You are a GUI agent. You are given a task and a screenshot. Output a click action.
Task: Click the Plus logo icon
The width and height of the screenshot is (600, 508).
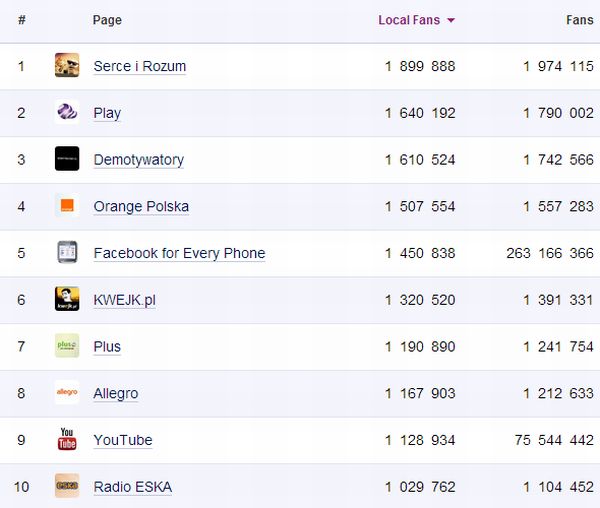pyautogui.click(x=67, y=346)
